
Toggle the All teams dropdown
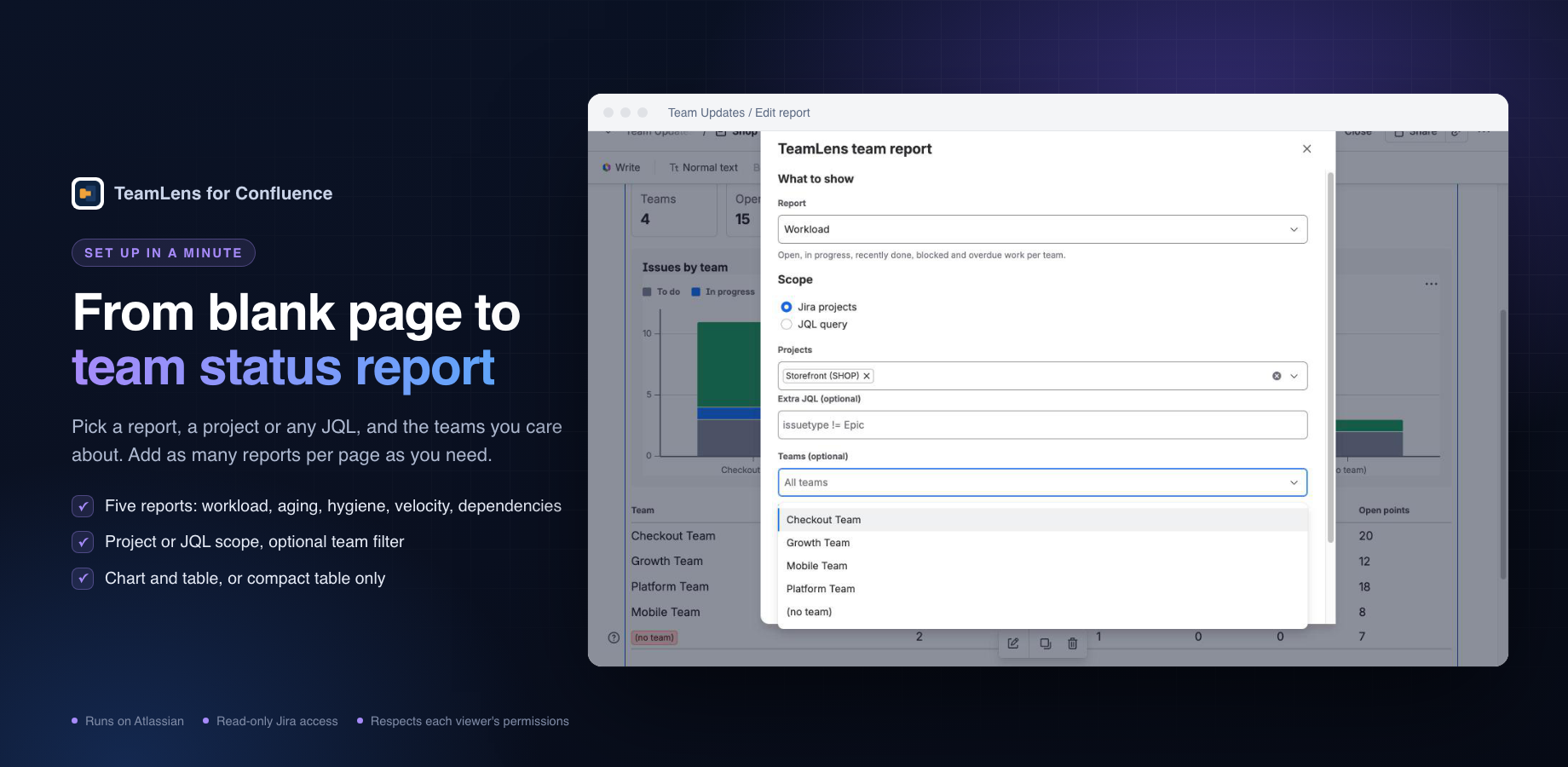[x=1042, y=482]
